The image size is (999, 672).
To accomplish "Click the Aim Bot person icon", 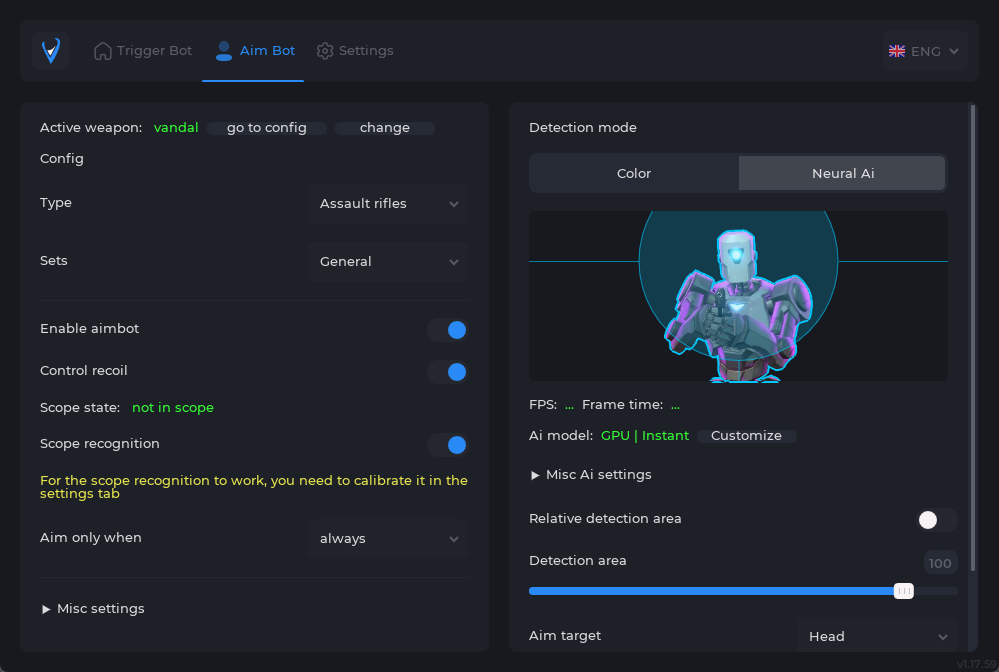I will click(x=224, y=51).
